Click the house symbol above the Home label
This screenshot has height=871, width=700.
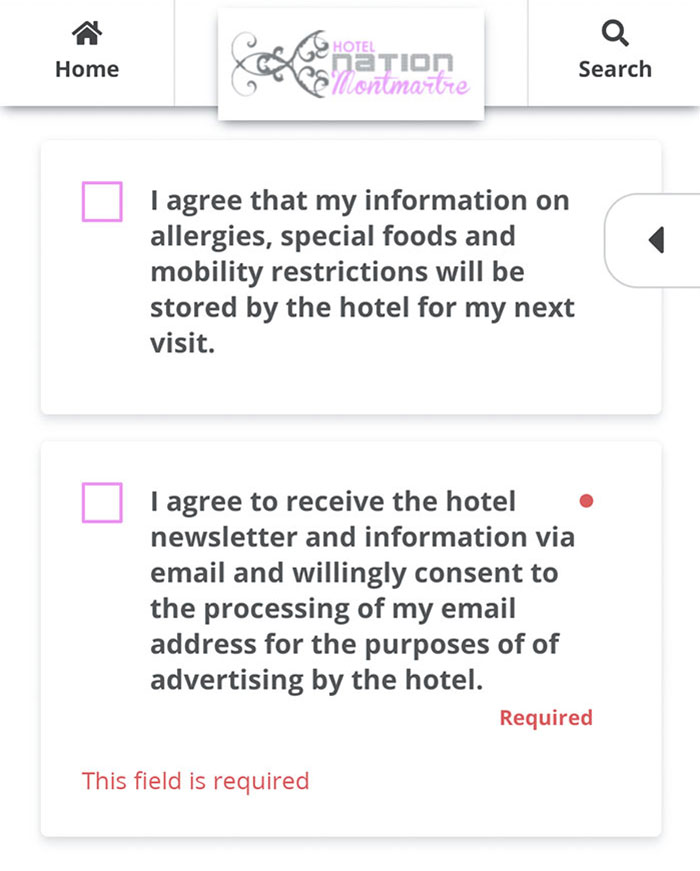86,33
